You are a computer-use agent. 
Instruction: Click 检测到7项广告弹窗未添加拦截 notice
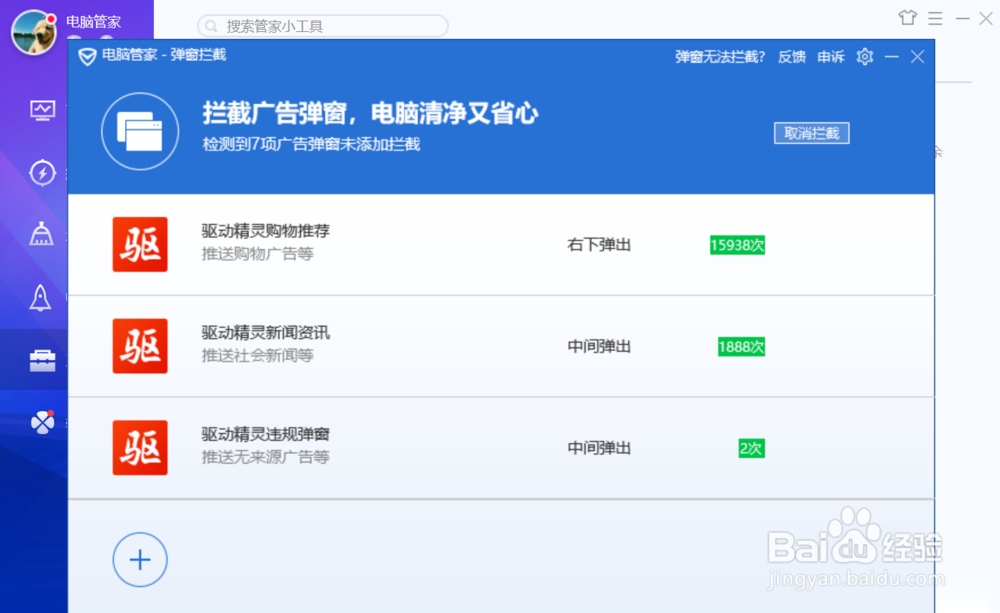pyautogui.click(x=311, y=144)
